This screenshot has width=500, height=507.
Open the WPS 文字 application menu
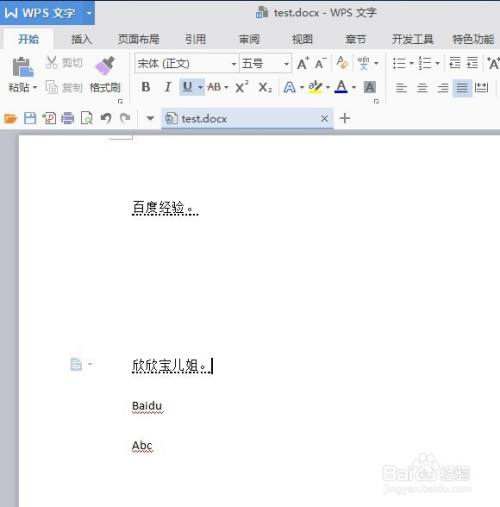[47, 13]
